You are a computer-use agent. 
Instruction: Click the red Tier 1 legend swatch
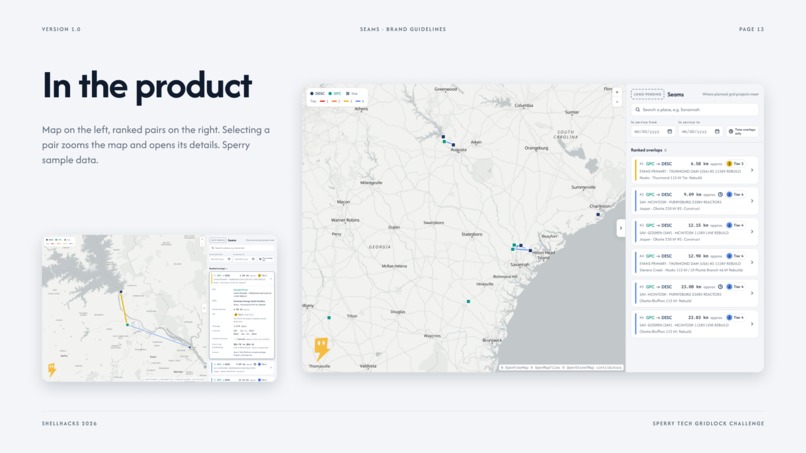tap(324, 101)
